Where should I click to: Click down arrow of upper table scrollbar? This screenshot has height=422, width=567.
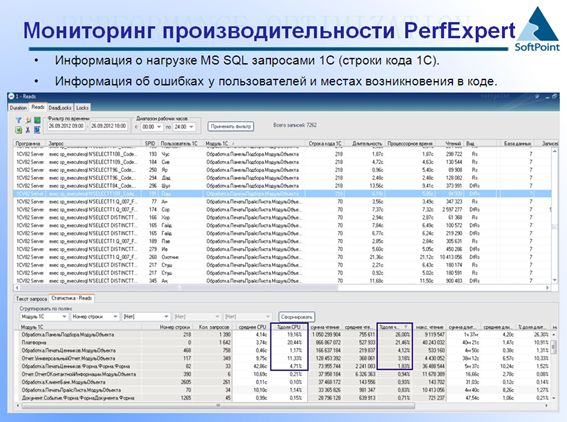[555, 280]
